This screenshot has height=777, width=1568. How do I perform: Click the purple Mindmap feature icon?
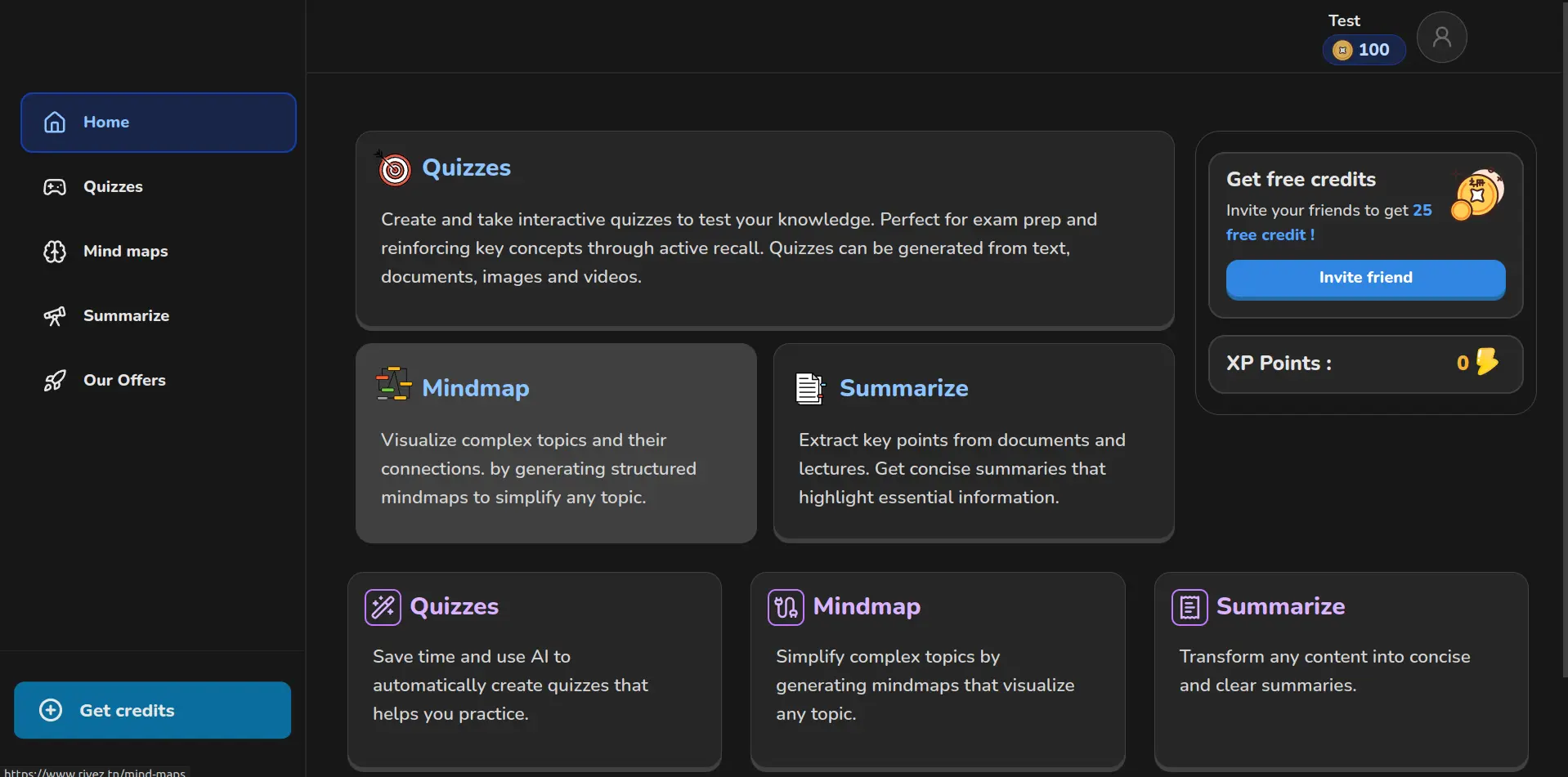[786, 607]
